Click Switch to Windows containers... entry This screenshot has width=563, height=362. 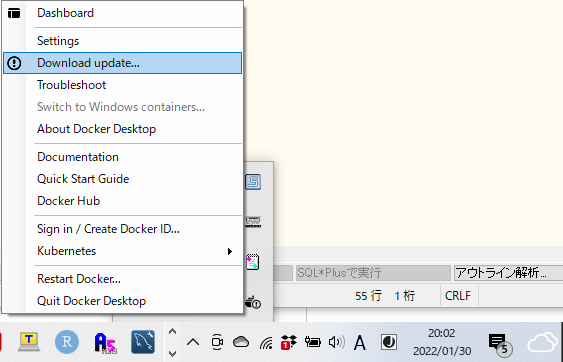click(122, 107)
